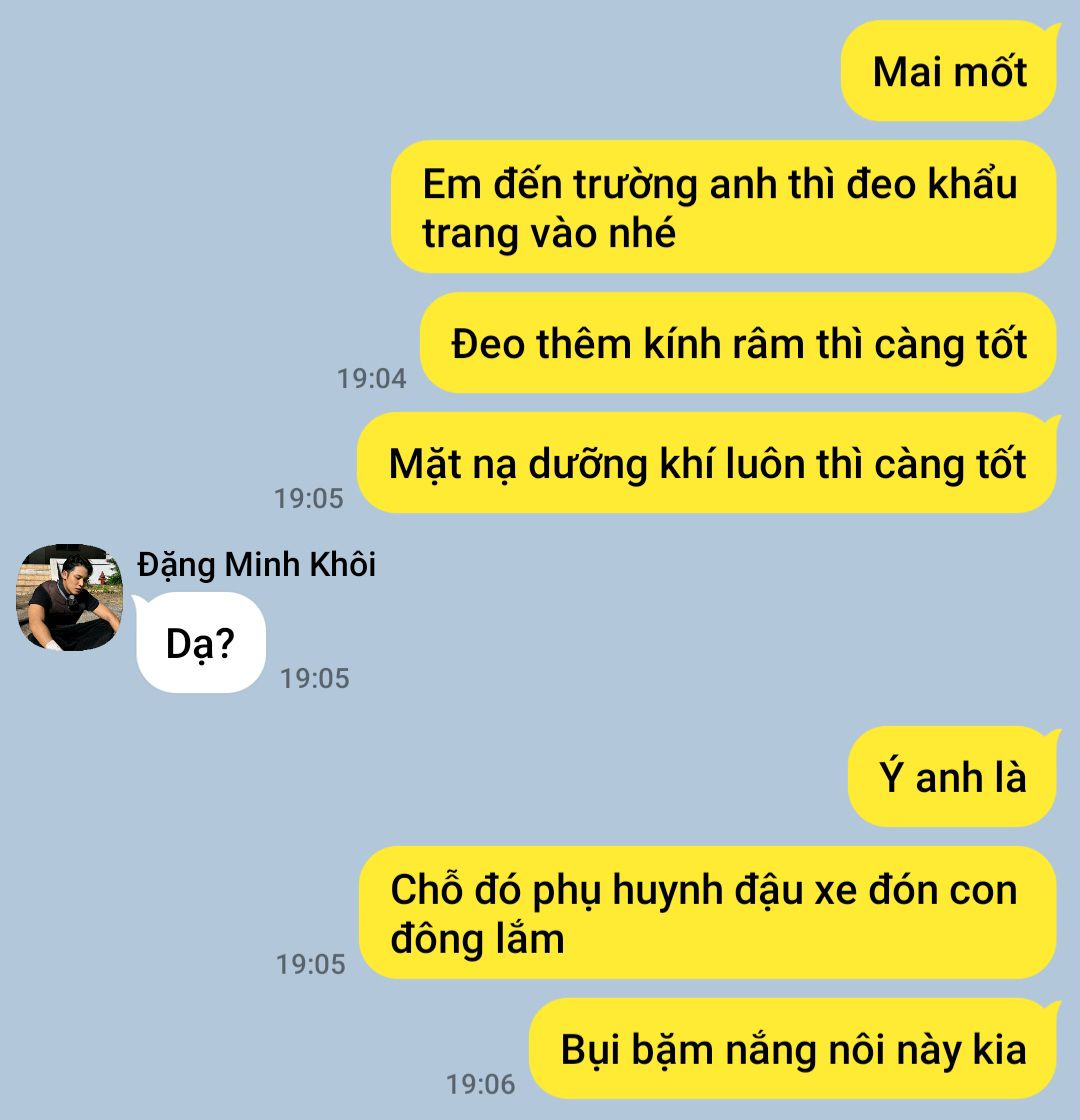The image size is (1080, 1120).
Task: Click the 19:05 timestamp beside 'Chỗ đó' message
Action: 311,964
